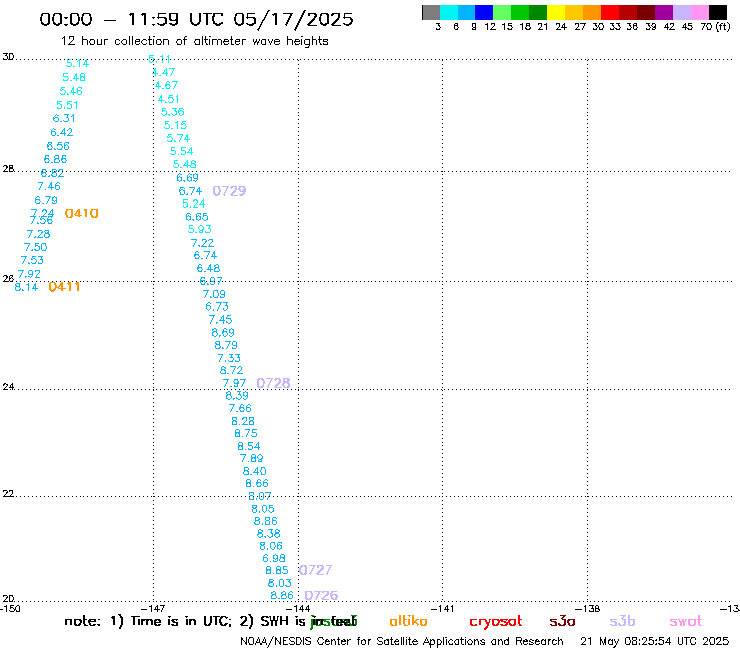740x650 pixels.
Task: Click the -138 longitude axis label
Action: [587, 608]
